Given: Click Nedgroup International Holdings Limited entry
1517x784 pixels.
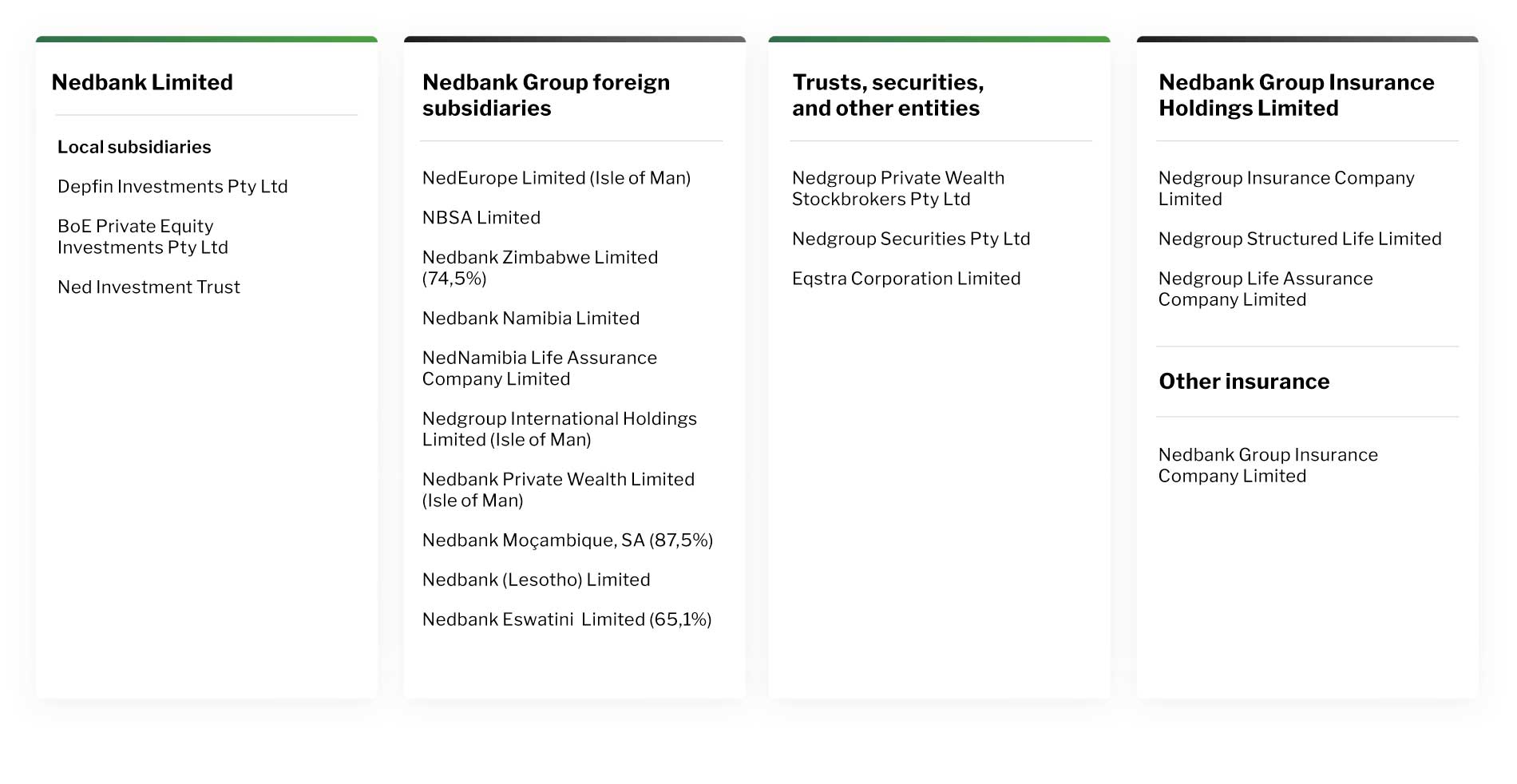Looking at the screenshot, I should tap(560, 430).
